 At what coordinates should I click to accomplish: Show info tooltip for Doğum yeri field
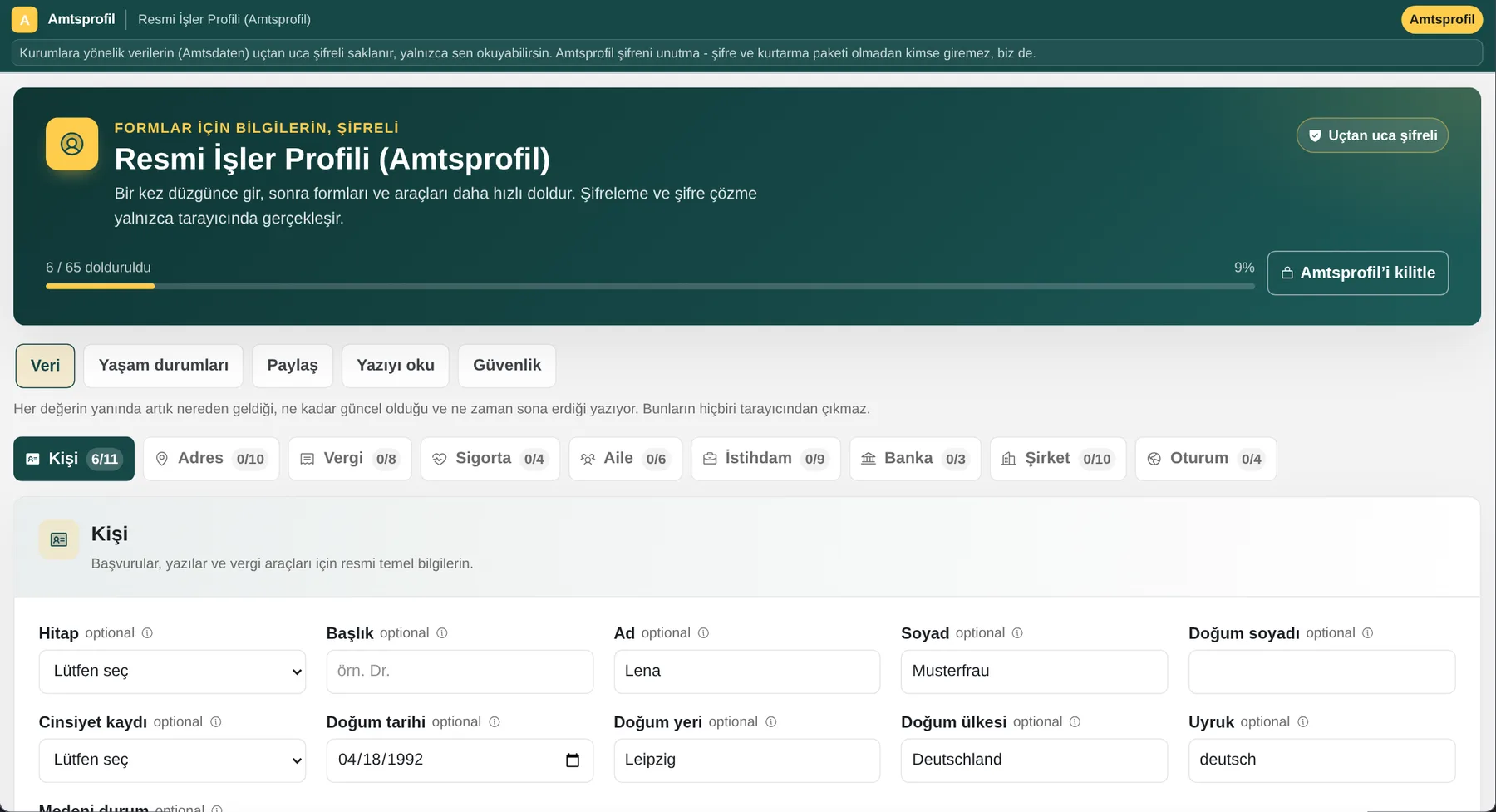[x=771, y=722]
